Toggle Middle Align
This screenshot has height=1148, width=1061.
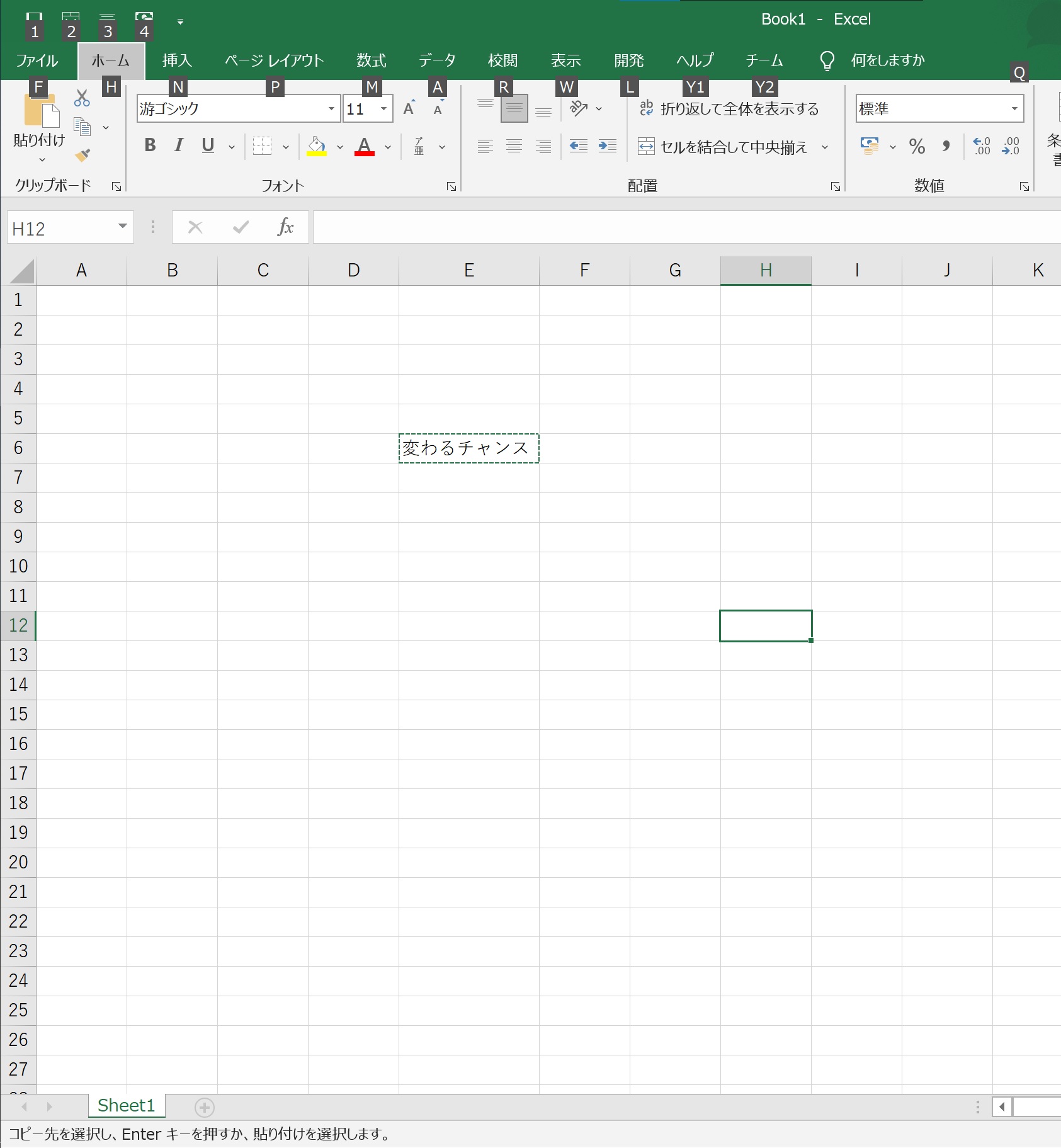click(514, 108)
